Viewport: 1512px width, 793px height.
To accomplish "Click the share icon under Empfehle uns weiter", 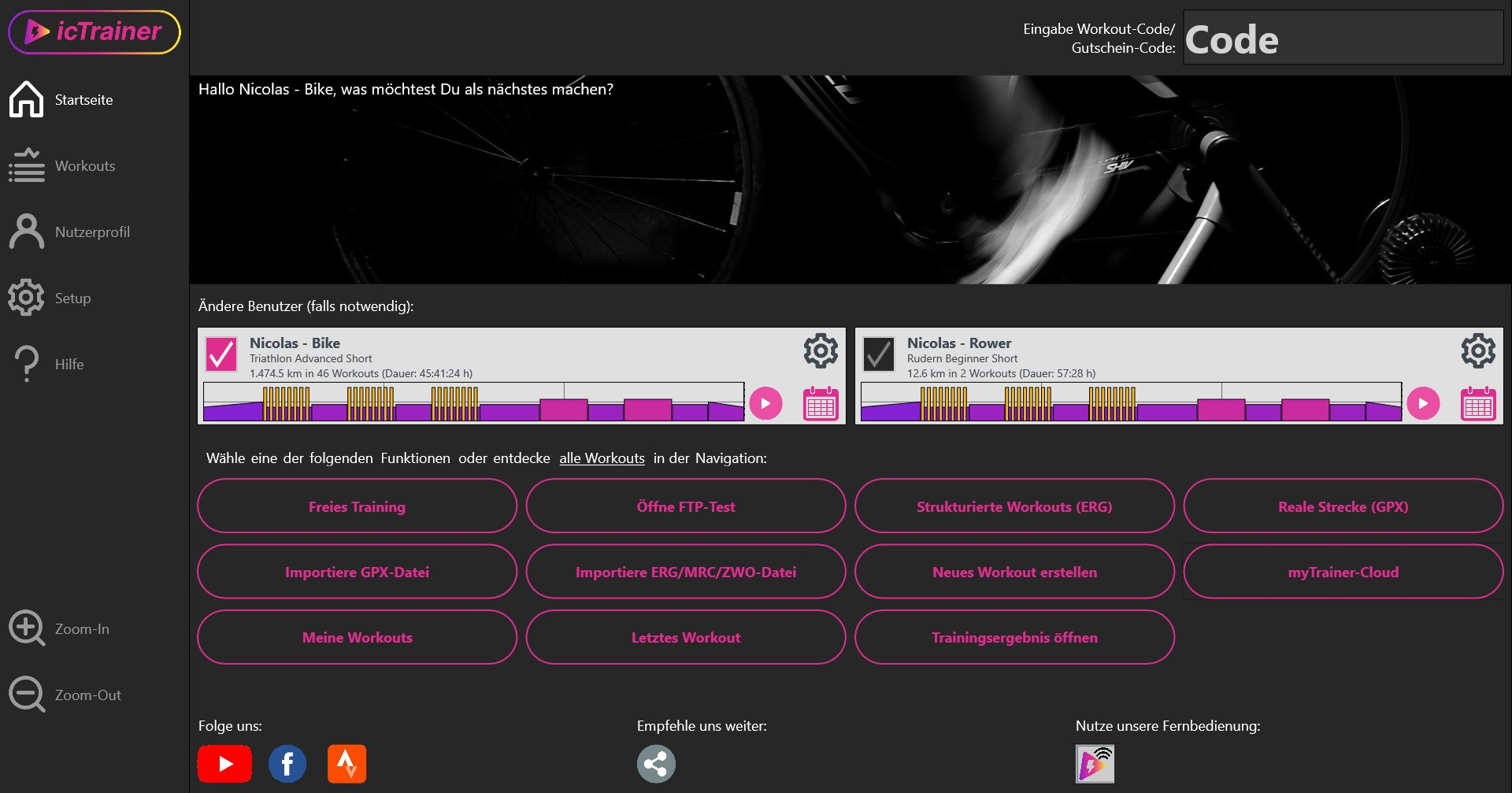I will click(656, 764).
